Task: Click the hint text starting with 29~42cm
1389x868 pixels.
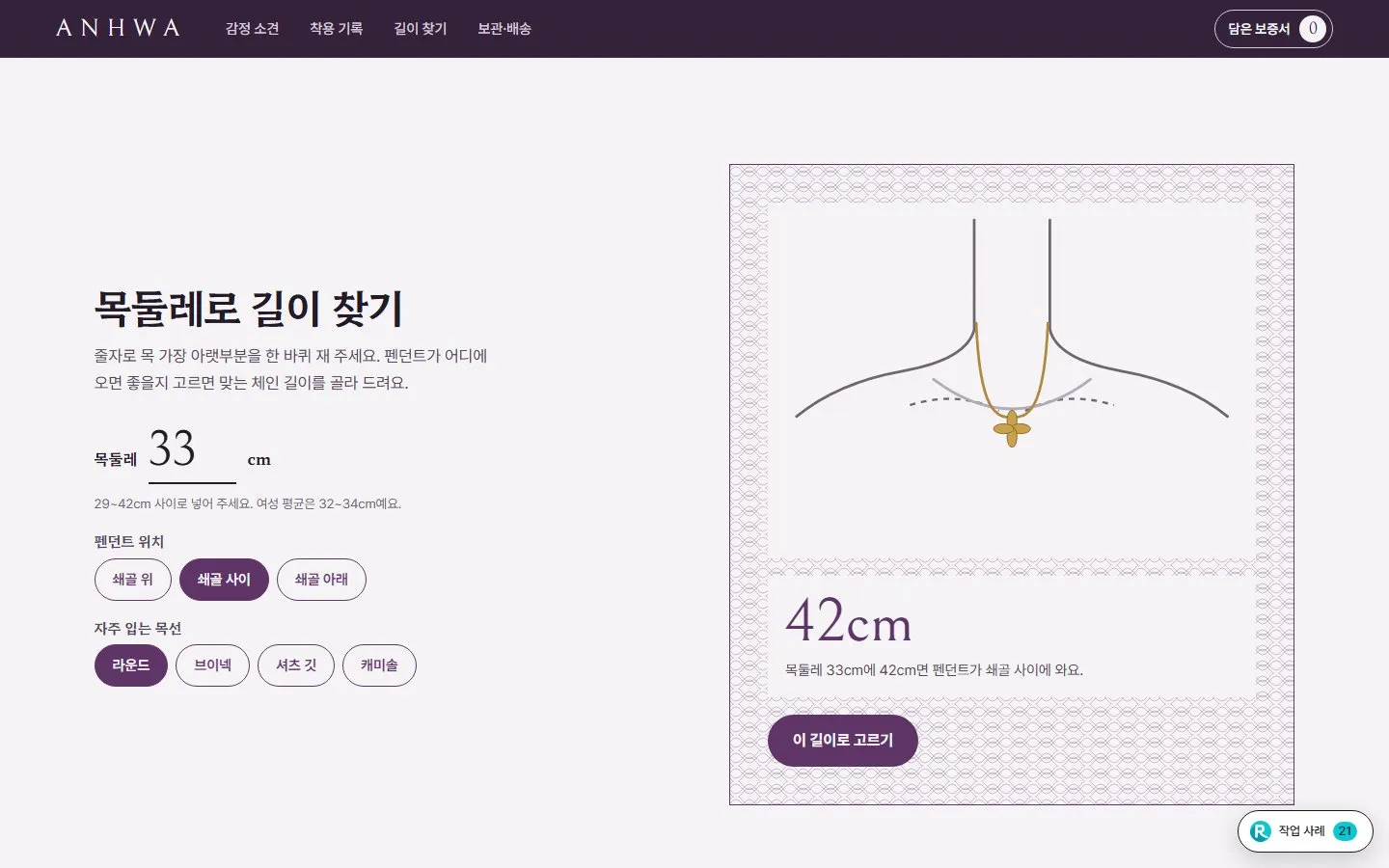Action: (248, 503)
